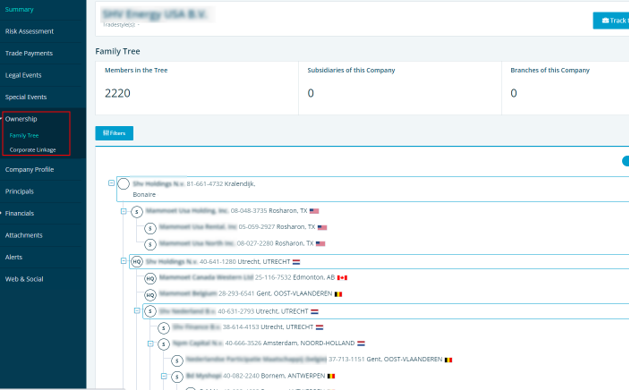Click Belgium flag beside 28-293-6541 Gent

(x=338, y=294)
